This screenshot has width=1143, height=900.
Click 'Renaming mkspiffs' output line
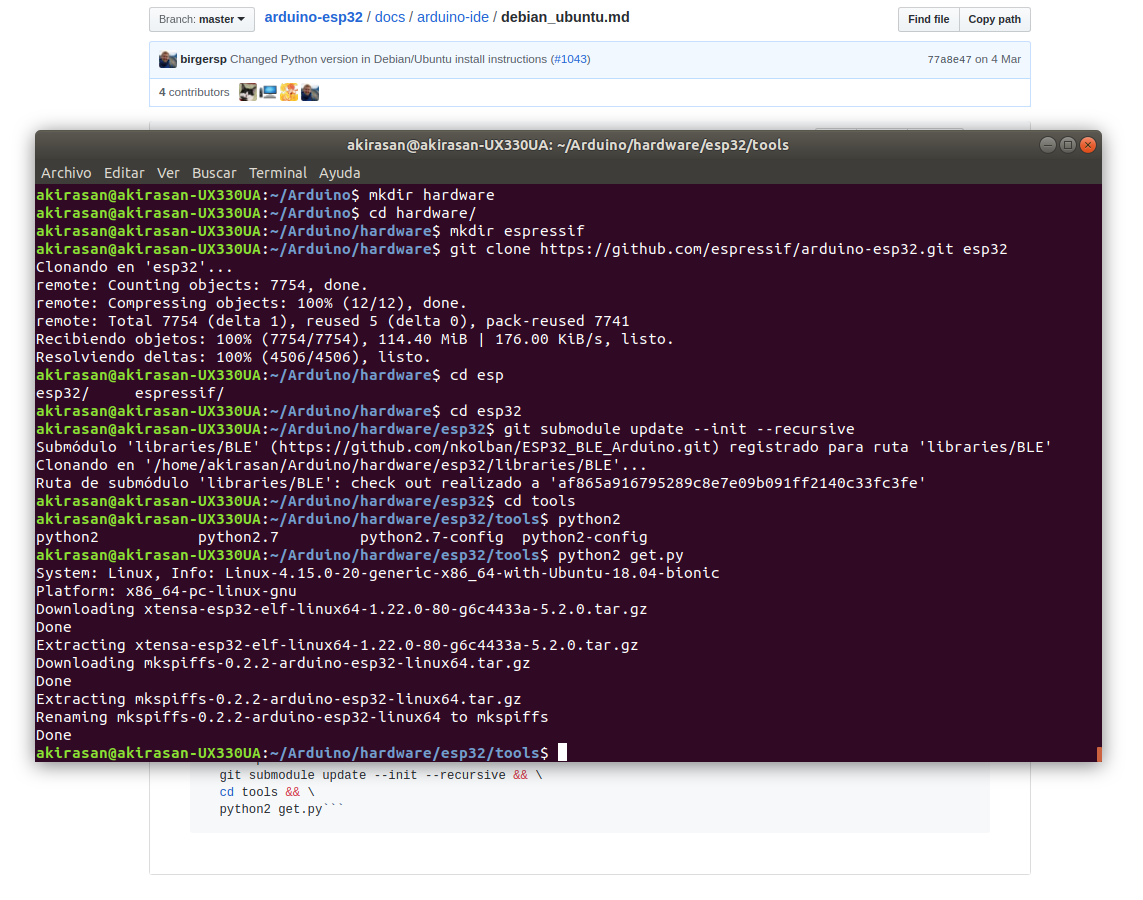point(292,716)
